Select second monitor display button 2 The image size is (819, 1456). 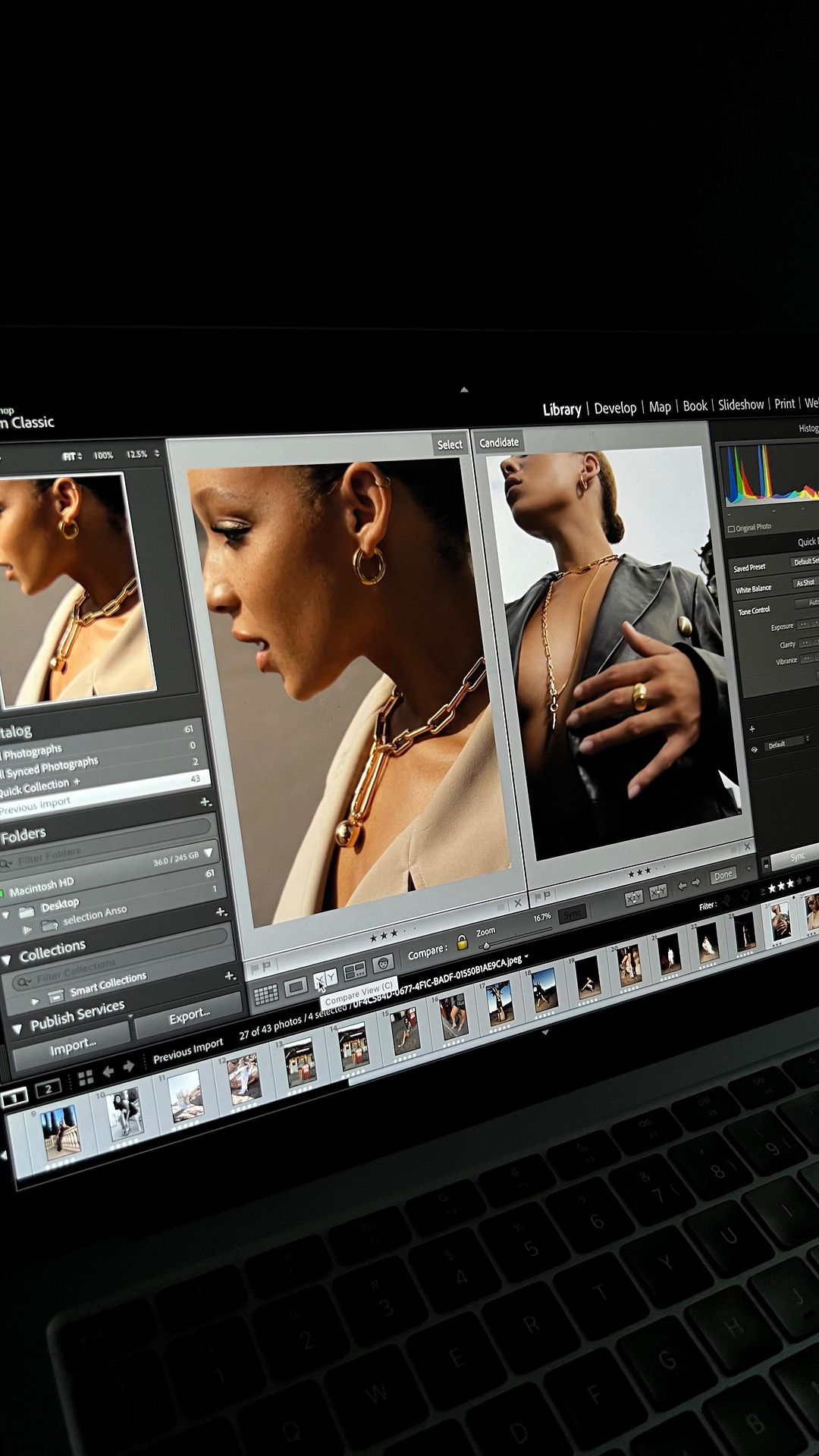48,1088
